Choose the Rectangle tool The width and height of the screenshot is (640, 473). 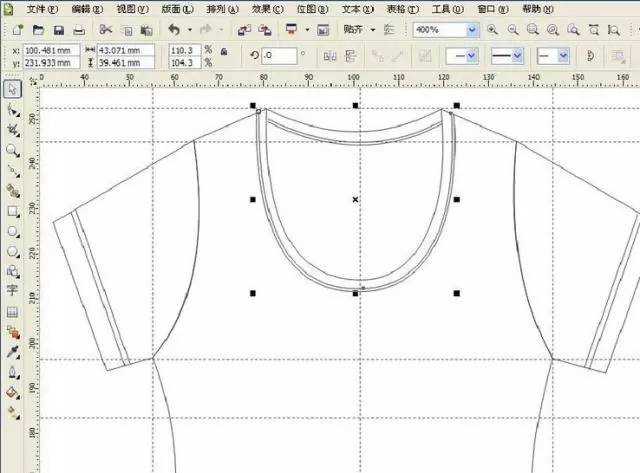pyautogui.click(x=13, y=211)
